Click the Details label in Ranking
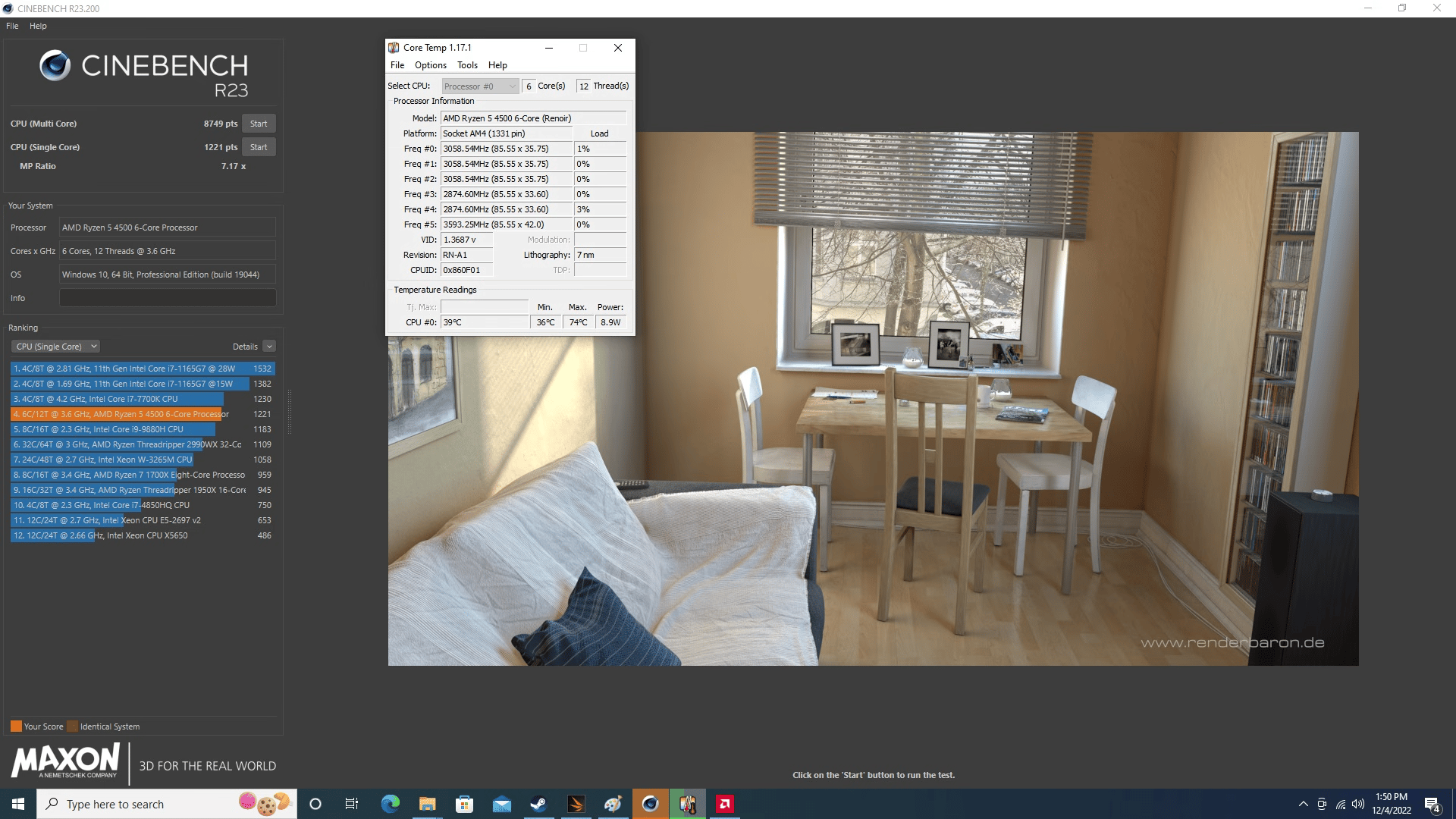 click(x=245, y=347)
